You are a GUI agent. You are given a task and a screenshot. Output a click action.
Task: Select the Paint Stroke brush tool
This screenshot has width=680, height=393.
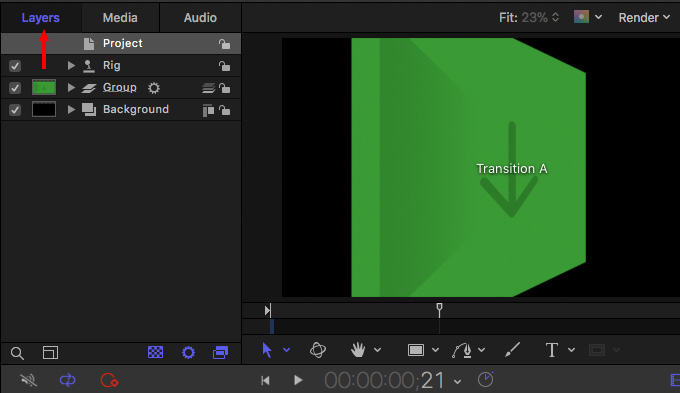point(512,350)
